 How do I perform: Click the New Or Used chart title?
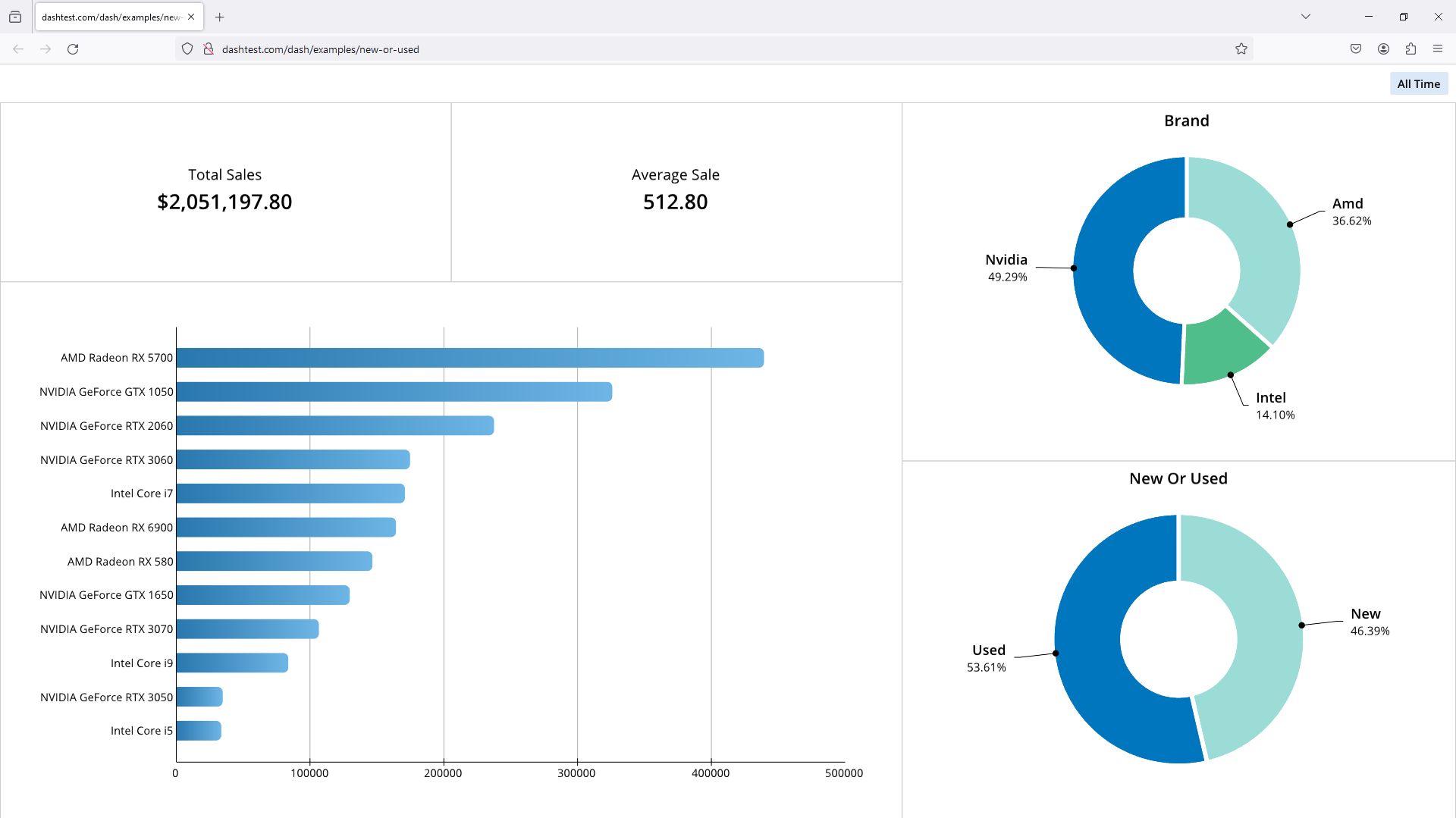coord(1178,478)
